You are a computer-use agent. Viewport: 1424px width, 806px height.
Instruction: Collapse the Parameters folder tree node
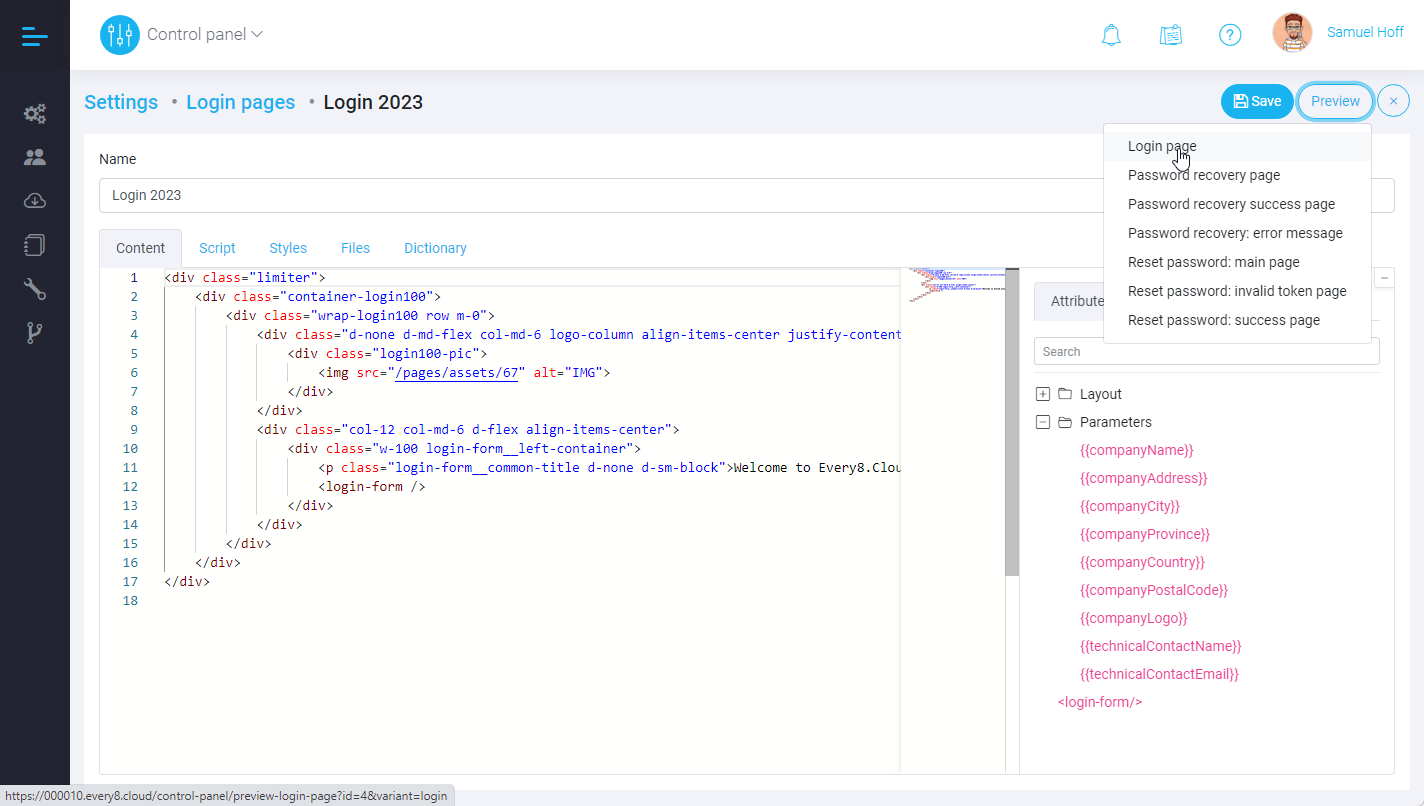click(x=1043, y=422)
